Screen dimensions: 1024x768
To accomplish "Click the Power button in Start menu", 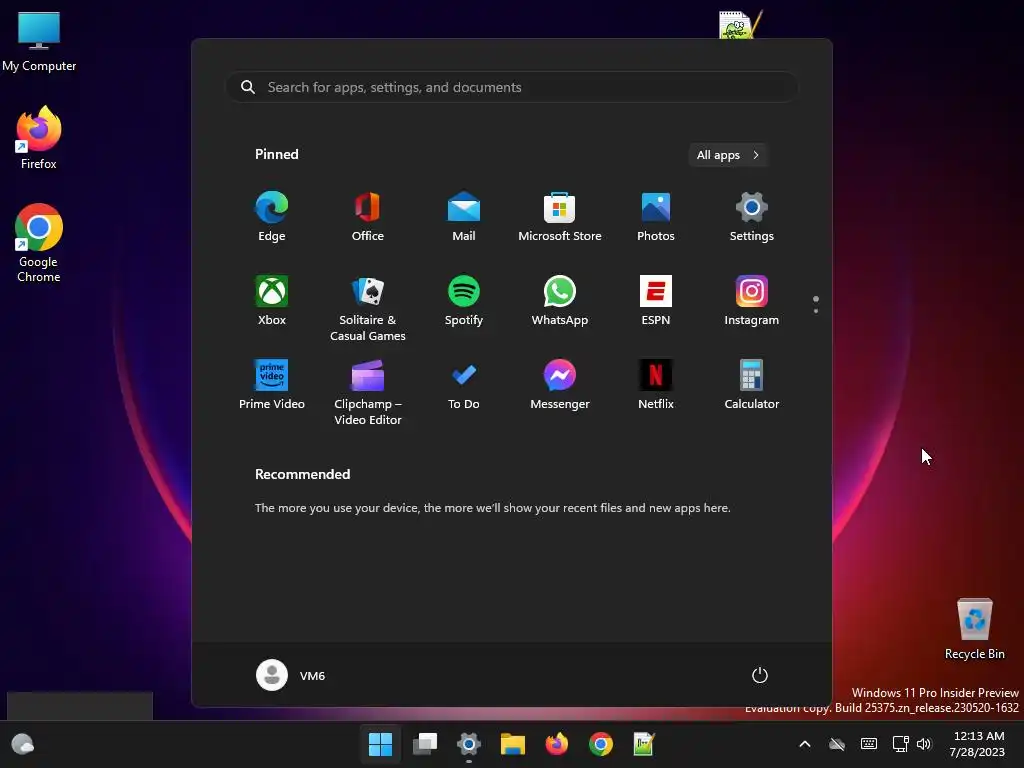I will 760,675.
